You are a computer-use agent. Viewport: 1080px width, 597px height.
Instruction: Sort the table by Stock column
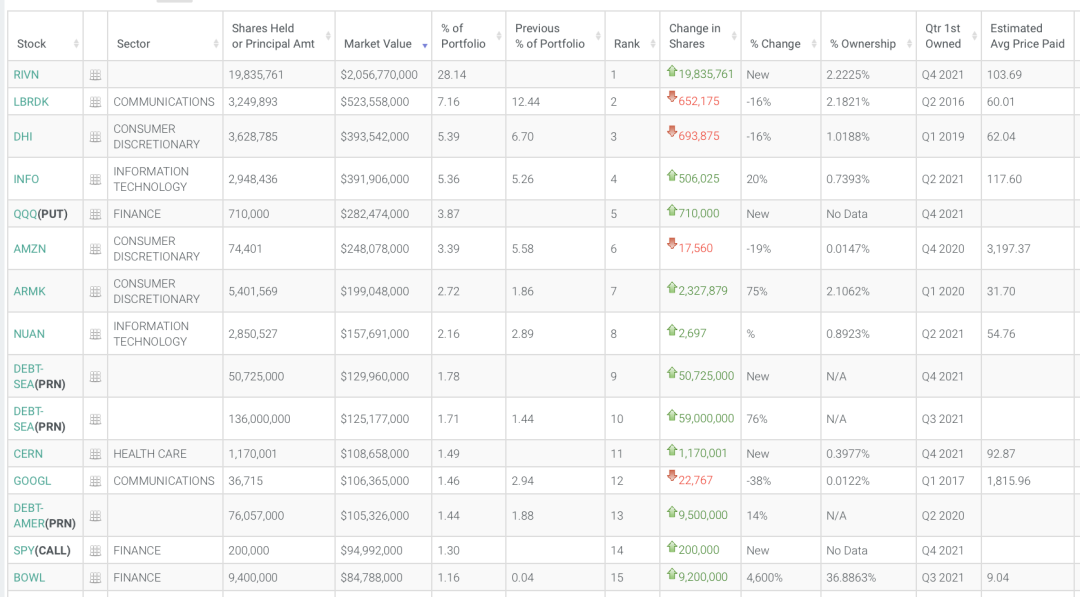(45, 36)
